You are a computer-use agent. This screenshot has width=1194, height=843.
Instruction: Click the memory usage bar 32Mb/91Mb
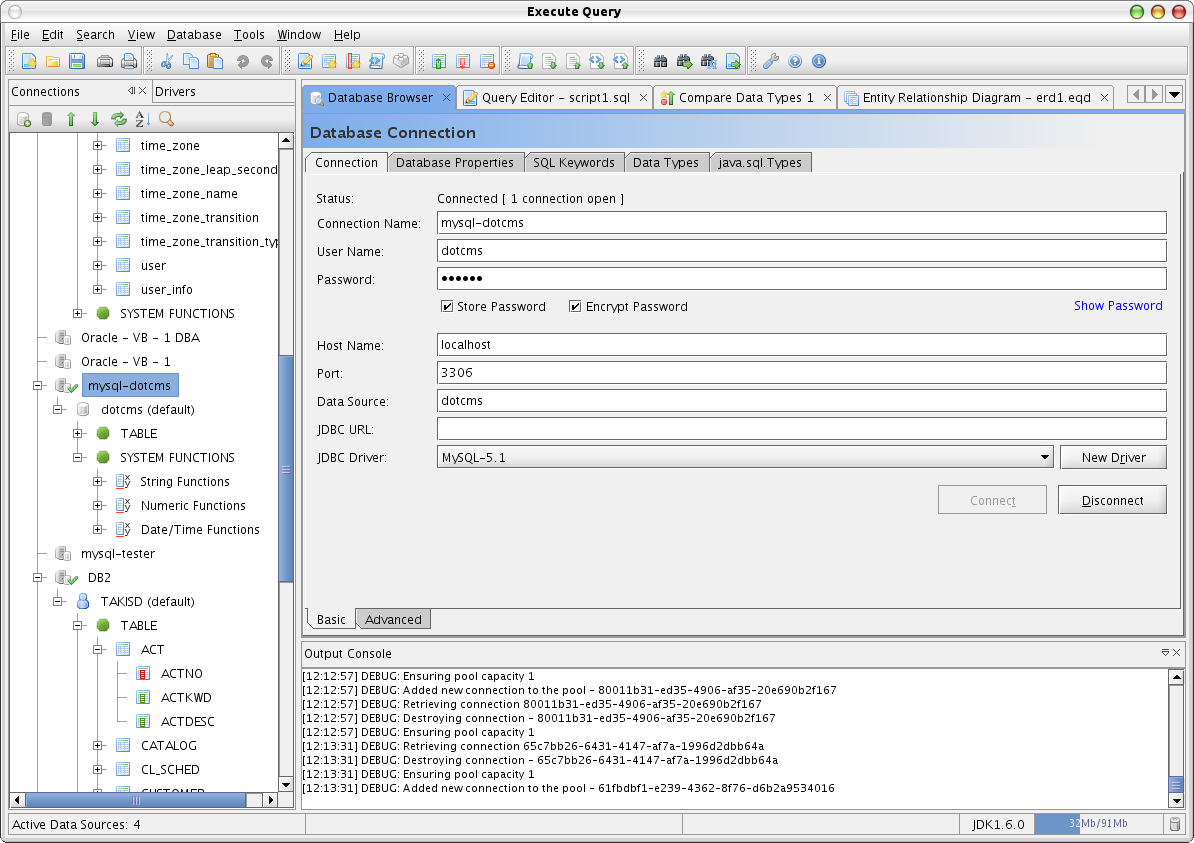(x=1097, y=823)
